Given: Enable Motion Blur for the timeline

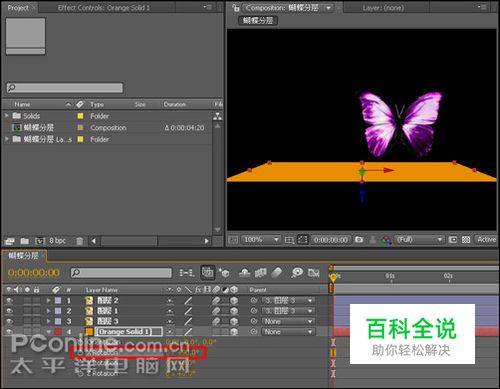Looking at the screenshot, I should [x=277, y=273].
